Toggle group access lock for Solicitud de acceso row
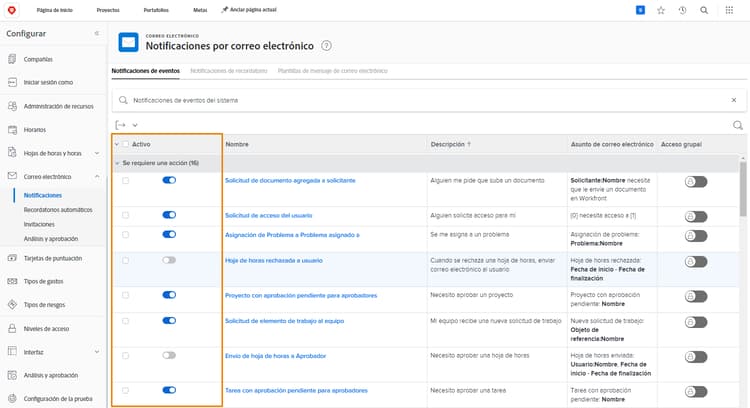The image size is (750, 408). tap(695, 217)
